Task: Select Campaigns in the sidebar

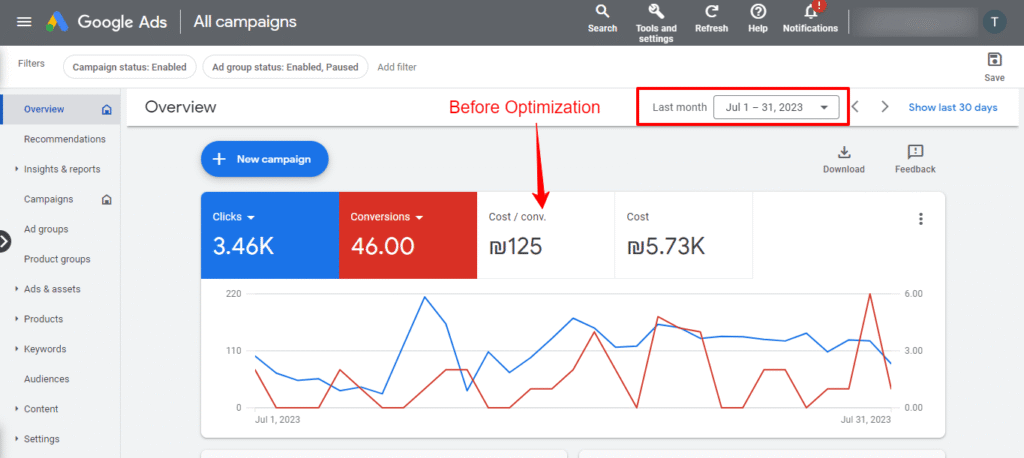Action: 48,199
